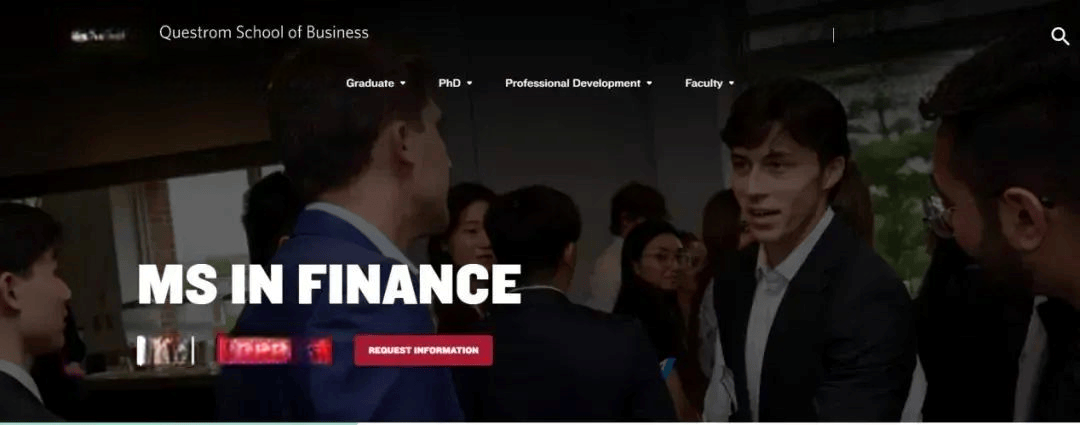The width and height of the screenshot is (1080, 425).
Task: Click the blurred white-outlined button under the heading
Action: 165,350
